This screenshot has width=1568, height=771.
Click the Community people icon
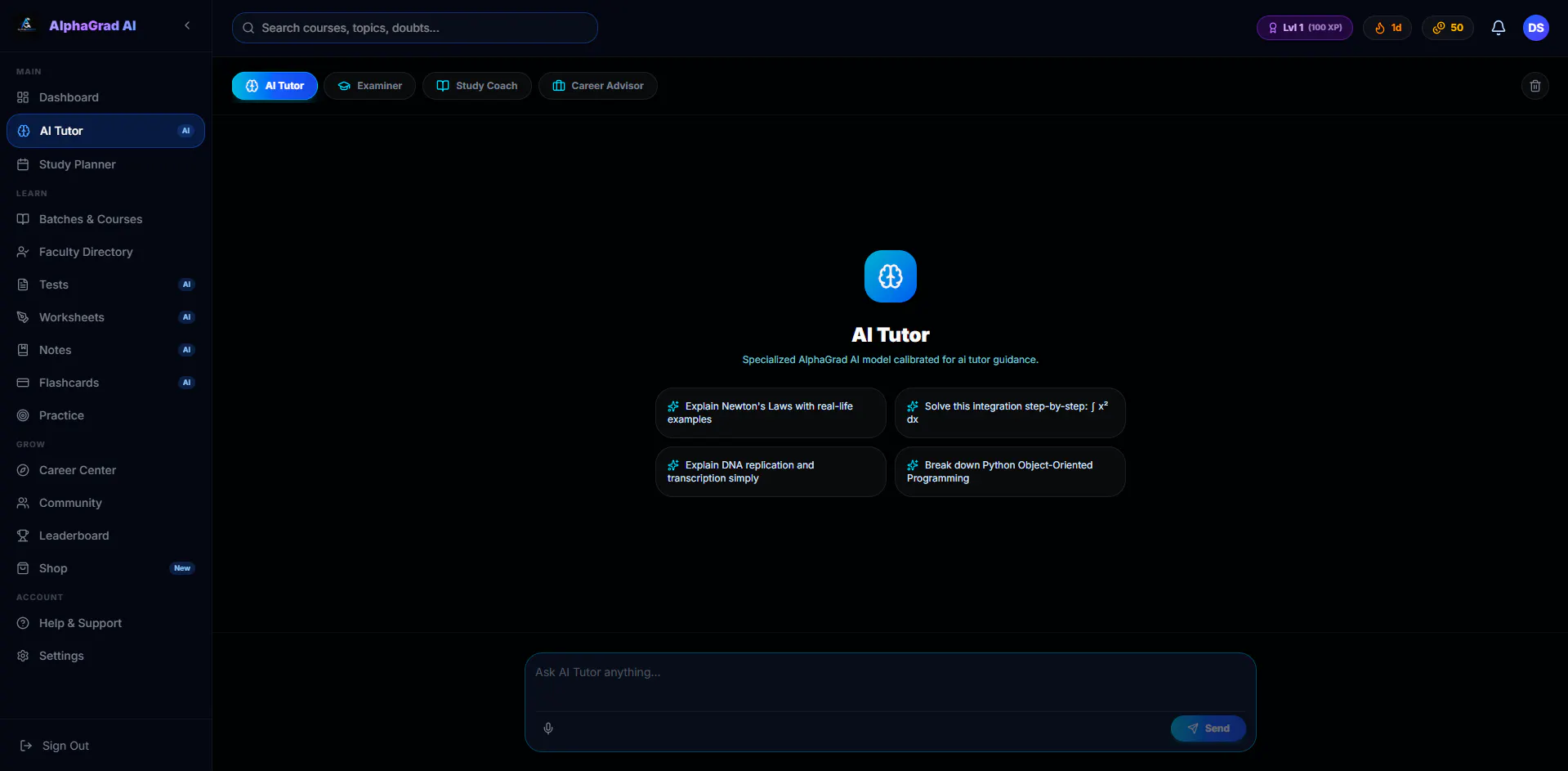tap(23, 503)
